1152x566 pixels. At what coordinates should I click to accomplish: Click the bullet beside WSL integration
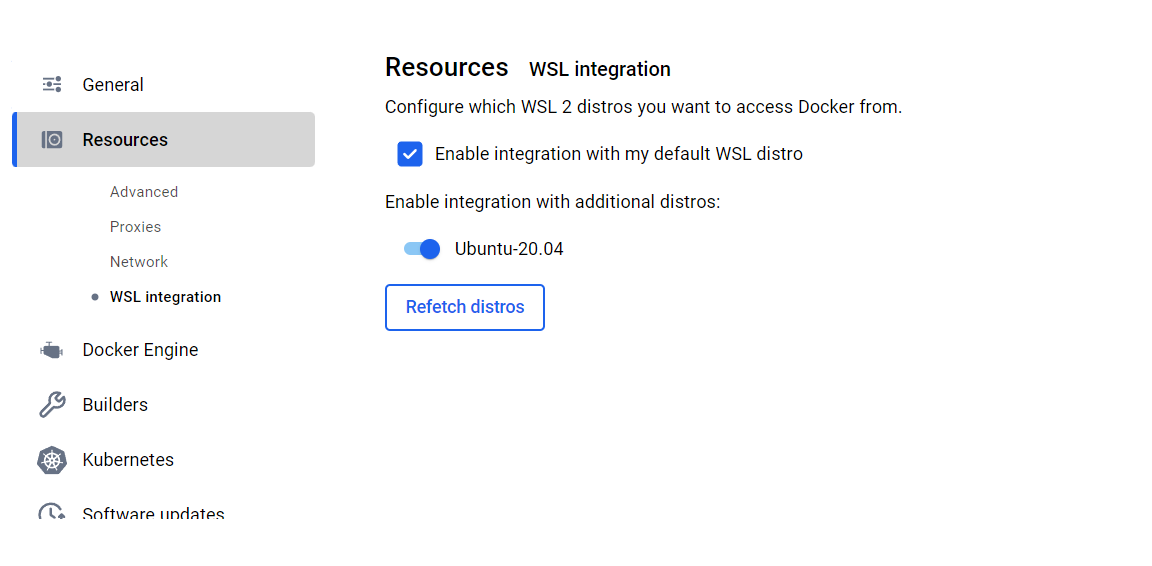95,297
